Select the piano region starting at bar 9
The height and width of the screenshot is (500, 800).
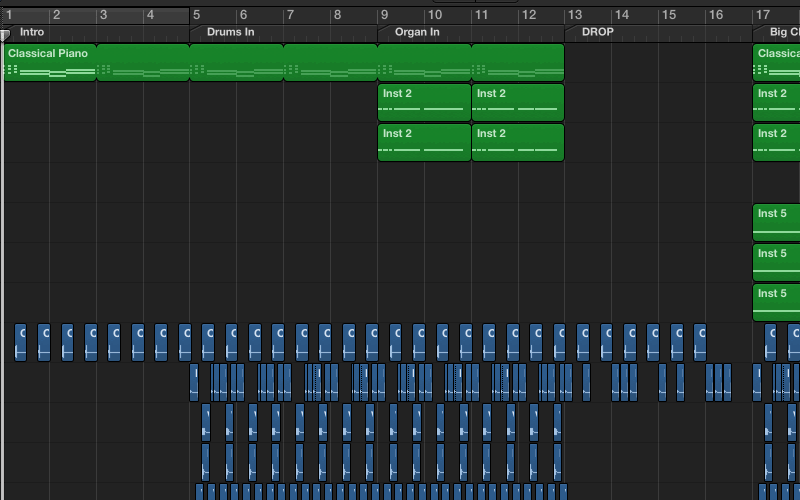point(424,62)
